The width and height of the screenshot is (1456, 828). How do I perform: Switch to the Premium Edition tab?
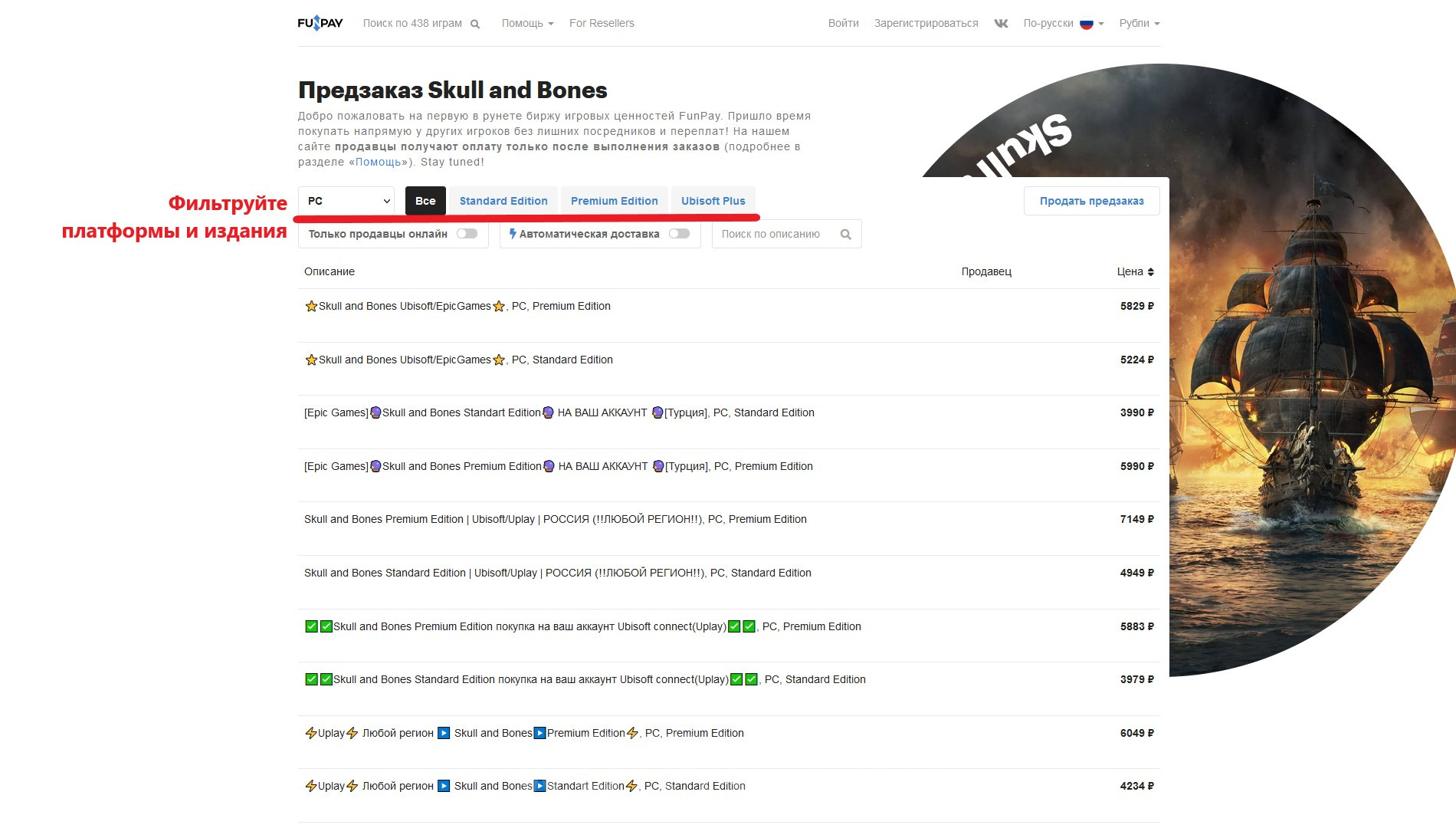tap(614, 201)
